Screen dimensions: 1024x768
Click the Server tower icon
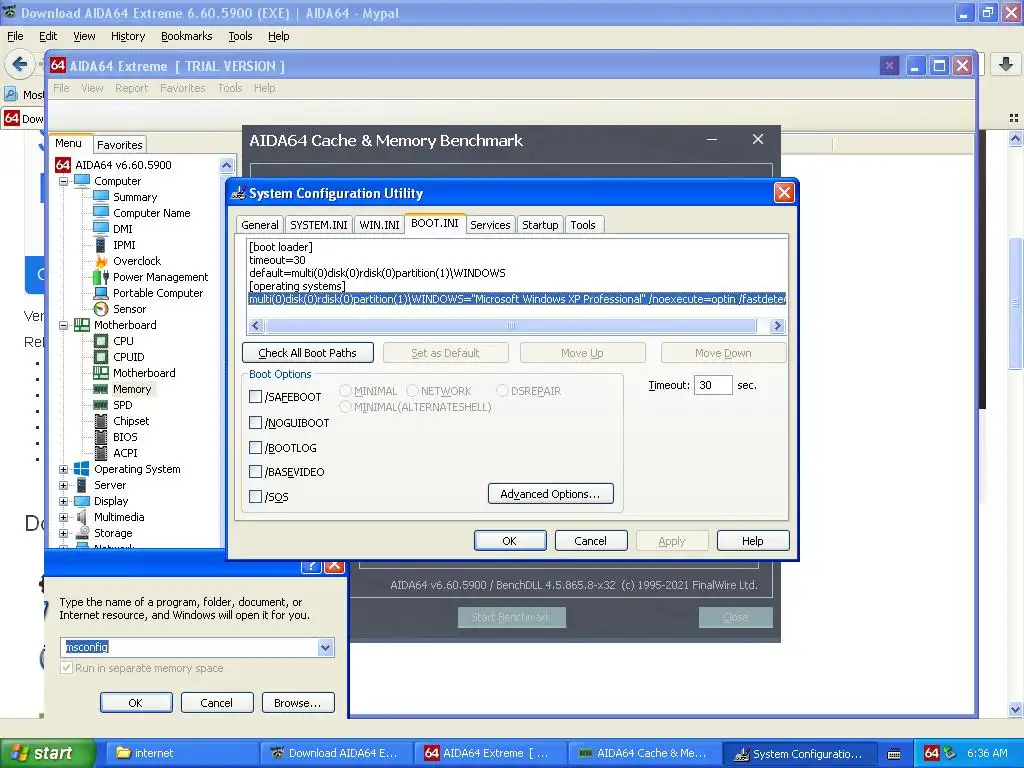[x=82, y=485]
